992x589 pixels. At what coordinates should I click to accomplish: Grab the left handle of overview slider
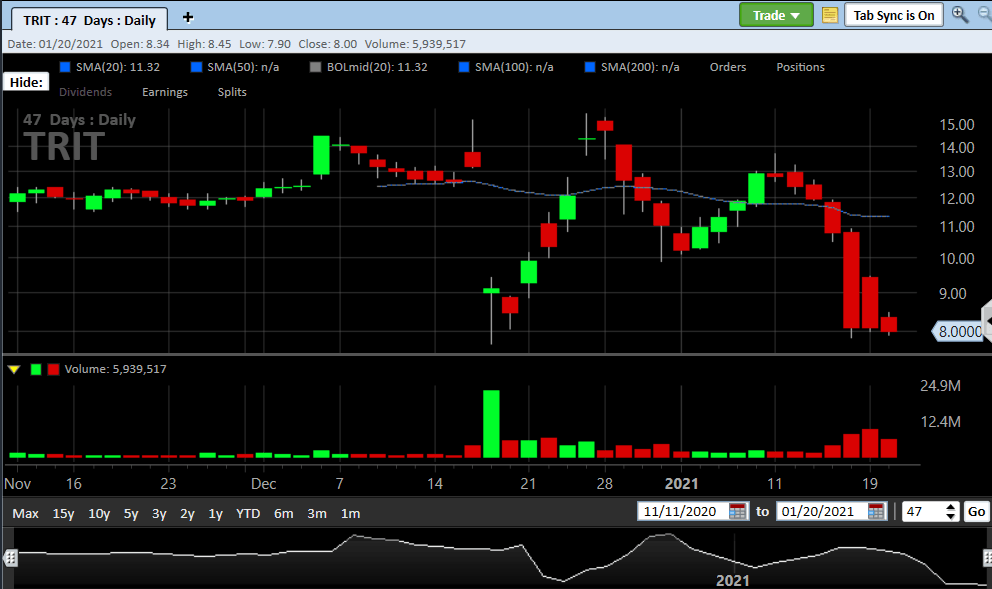[x=10, y=558]
